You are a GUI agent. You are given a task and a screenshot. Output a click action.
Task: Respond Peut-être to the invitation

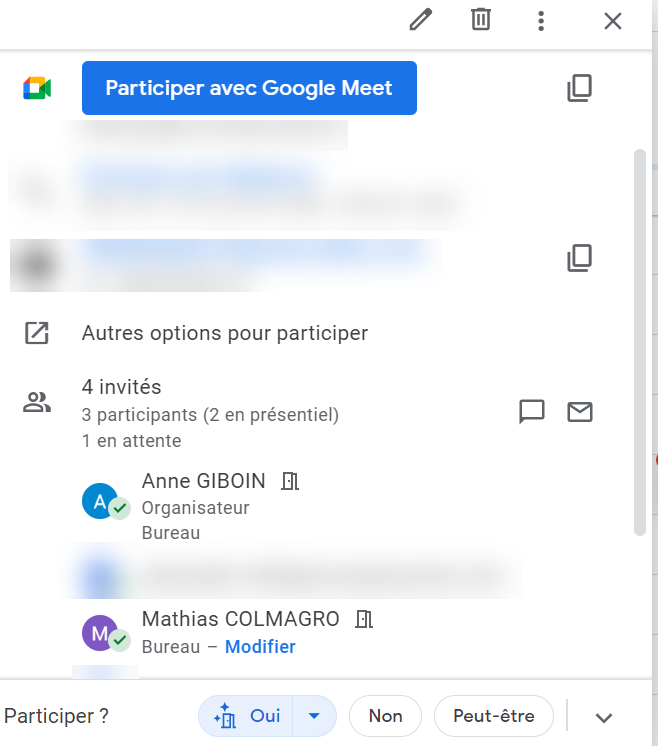coord(494,716)
